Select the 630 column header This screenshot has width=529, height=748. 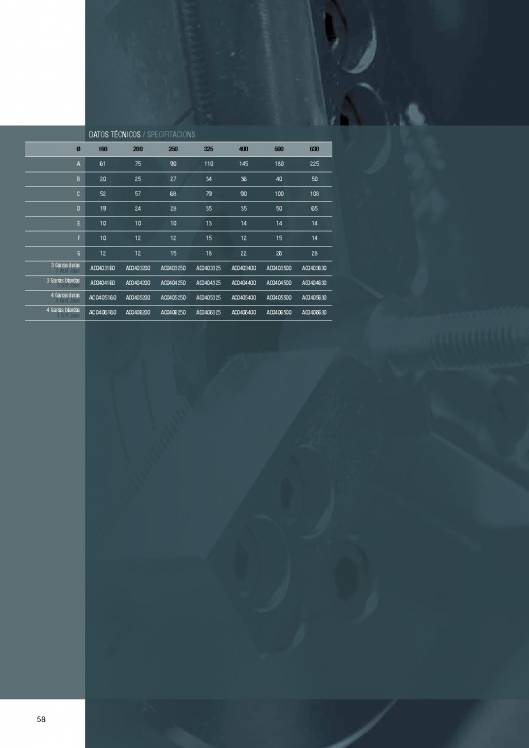click(314, 149)
